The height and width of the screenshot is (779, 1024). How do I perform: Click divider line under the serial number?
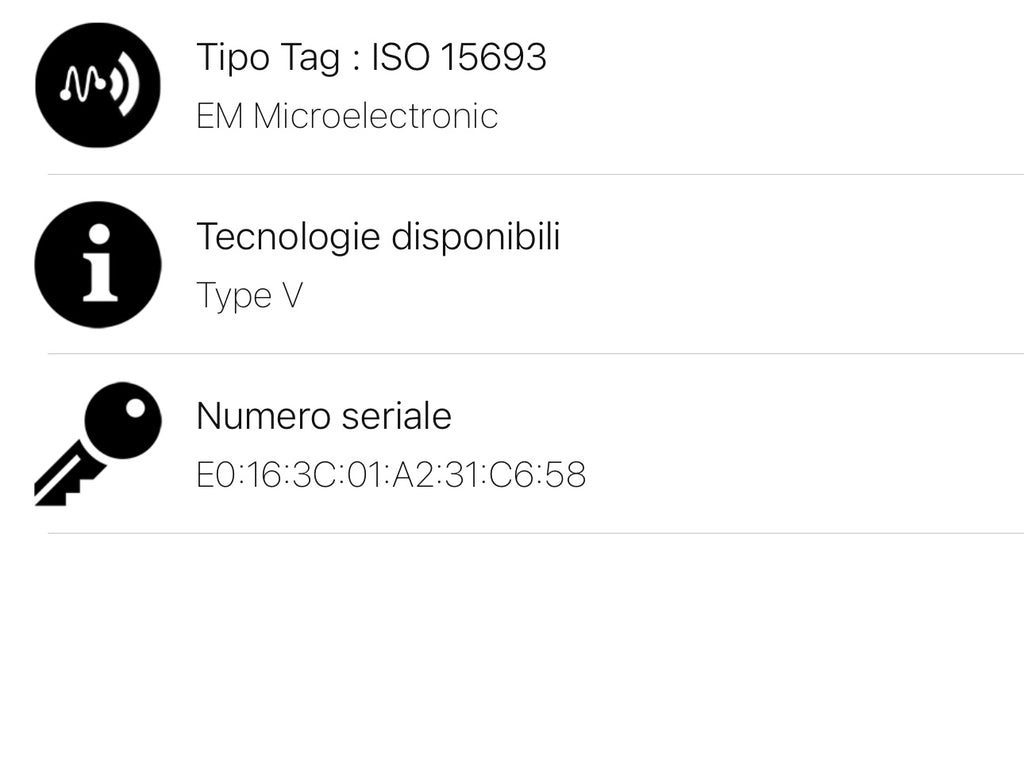[x=535, y=533]
